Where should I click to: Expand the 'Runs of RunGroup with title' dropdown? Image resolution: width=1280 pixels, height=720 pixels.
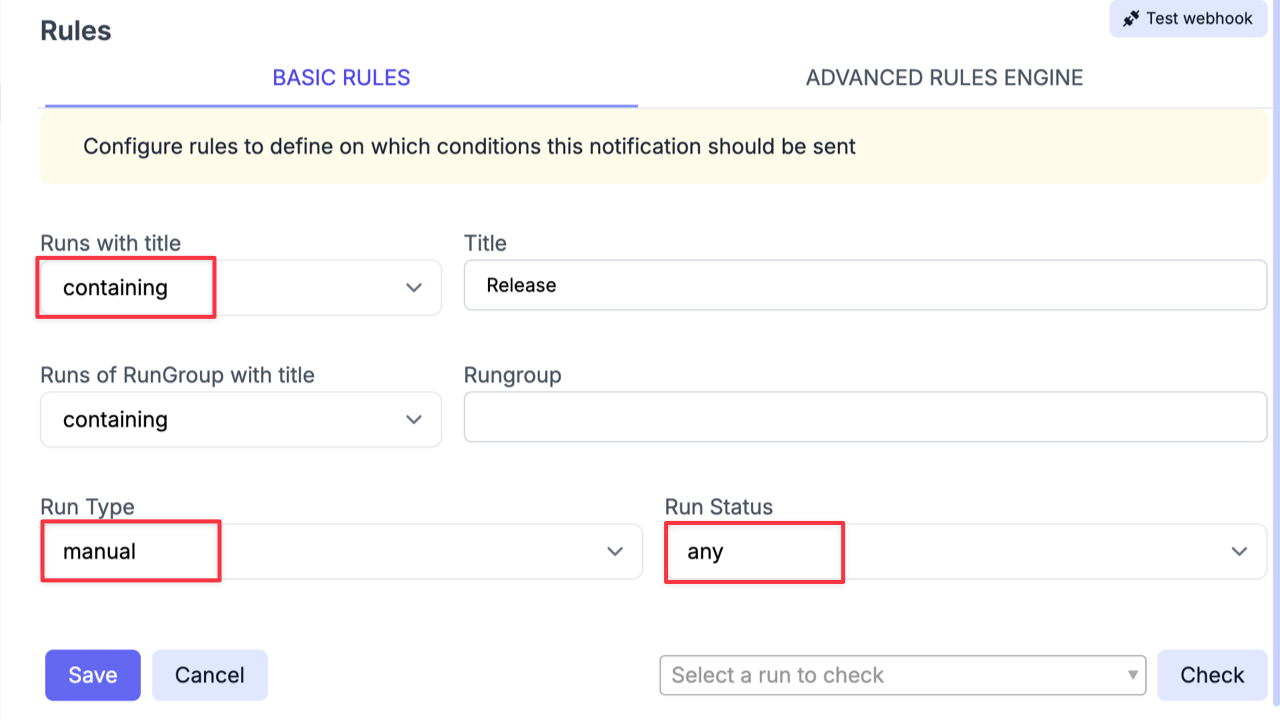pos(240,419)
